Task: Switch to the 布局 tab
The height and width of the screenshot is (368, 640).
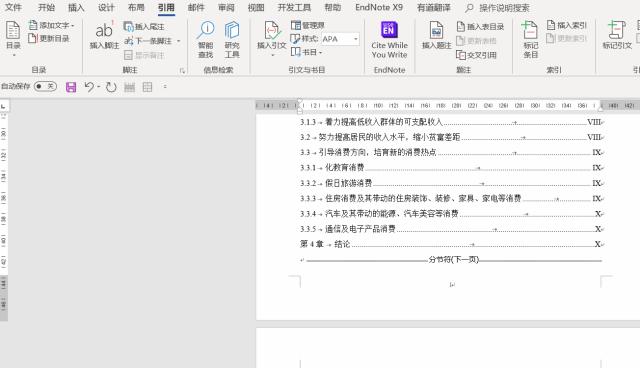Action: [x=136, y=7]
